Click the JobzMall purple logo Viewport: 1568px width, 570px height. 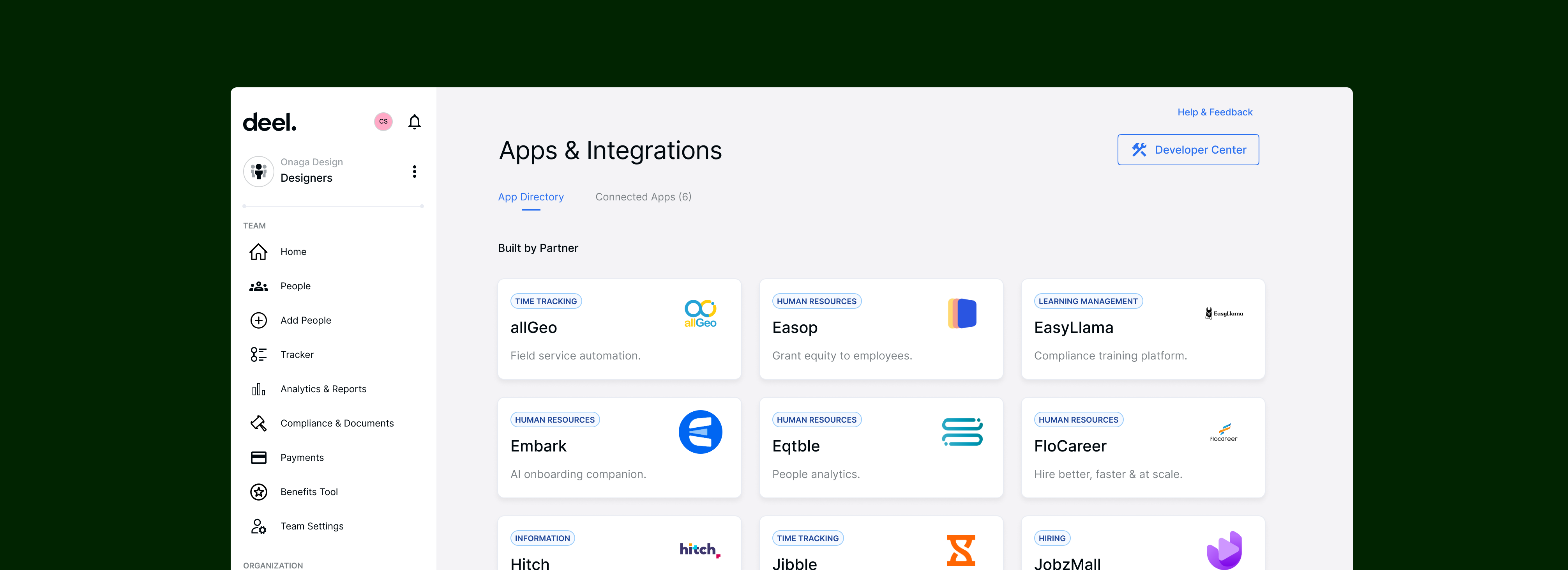pyautogui.click(x=1224, y=551)
